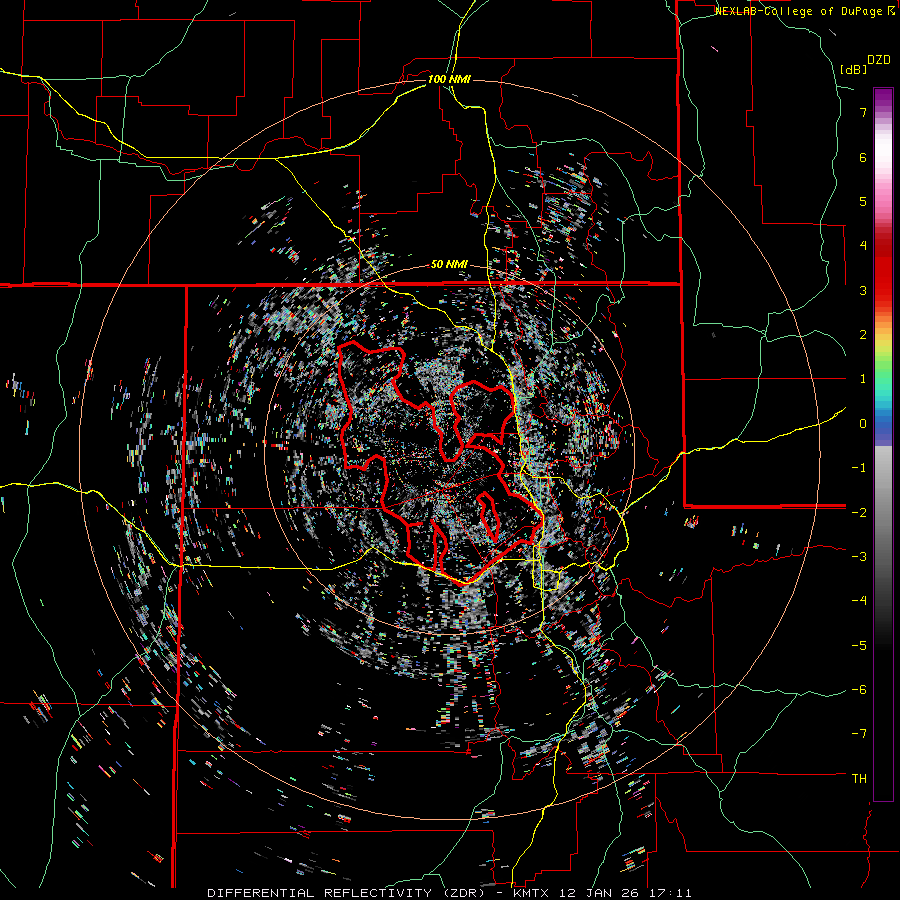The image size is (900, 900).
Task: Select the 2 value on color scale
Action: click(863, 335)
